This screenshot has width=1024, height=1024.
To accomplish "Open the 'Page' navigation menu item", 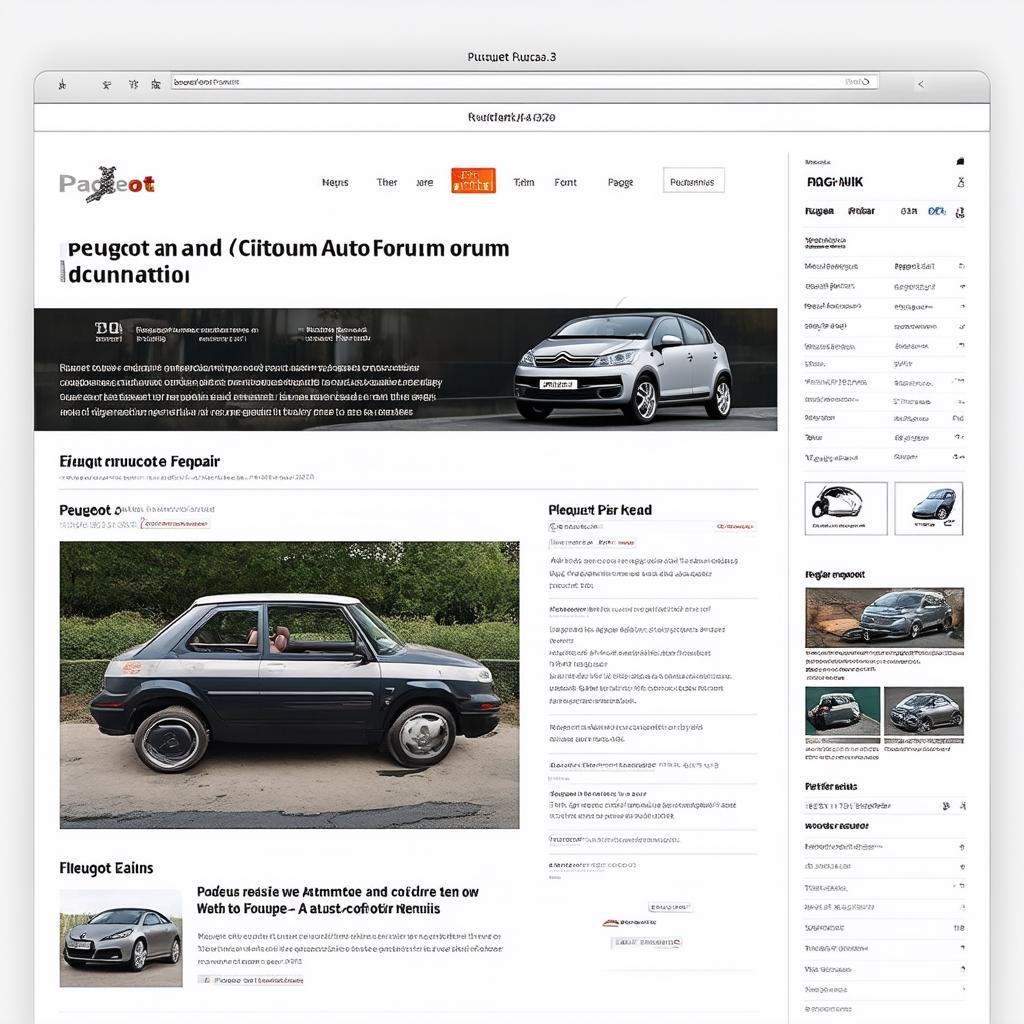I will [620, 183].
